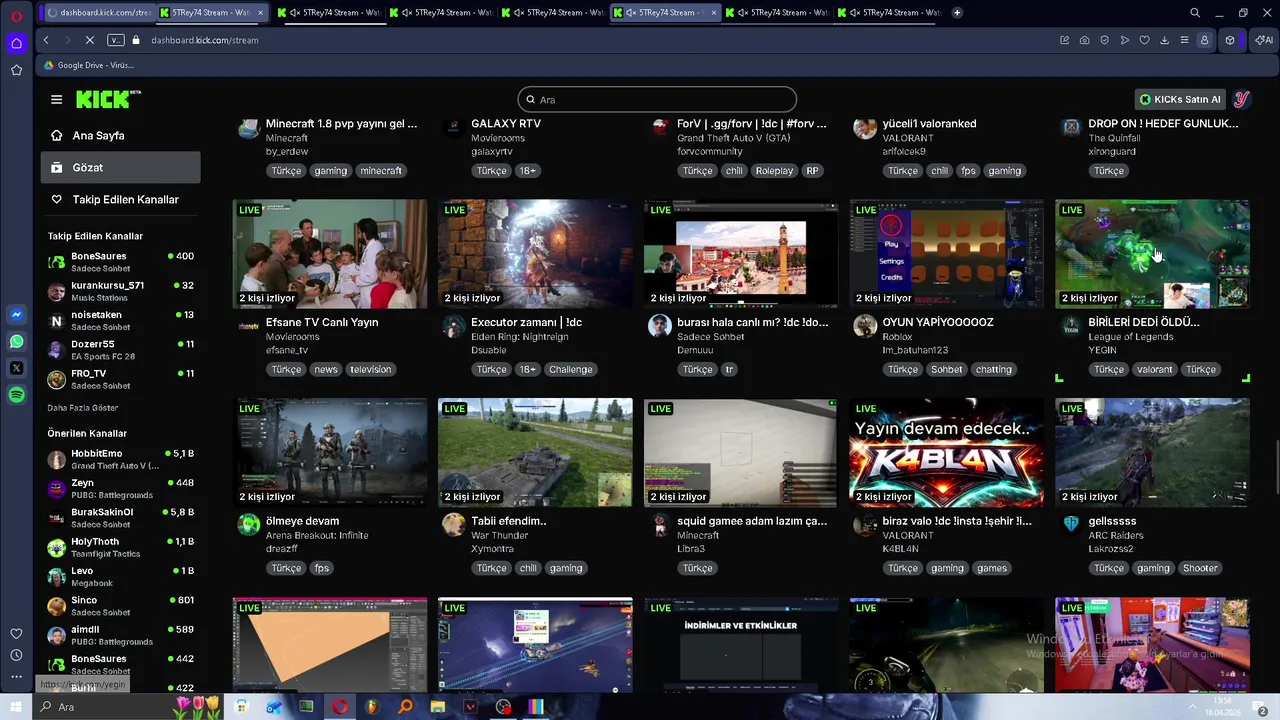Open the profile avatar on Kick

point(1241,99)
